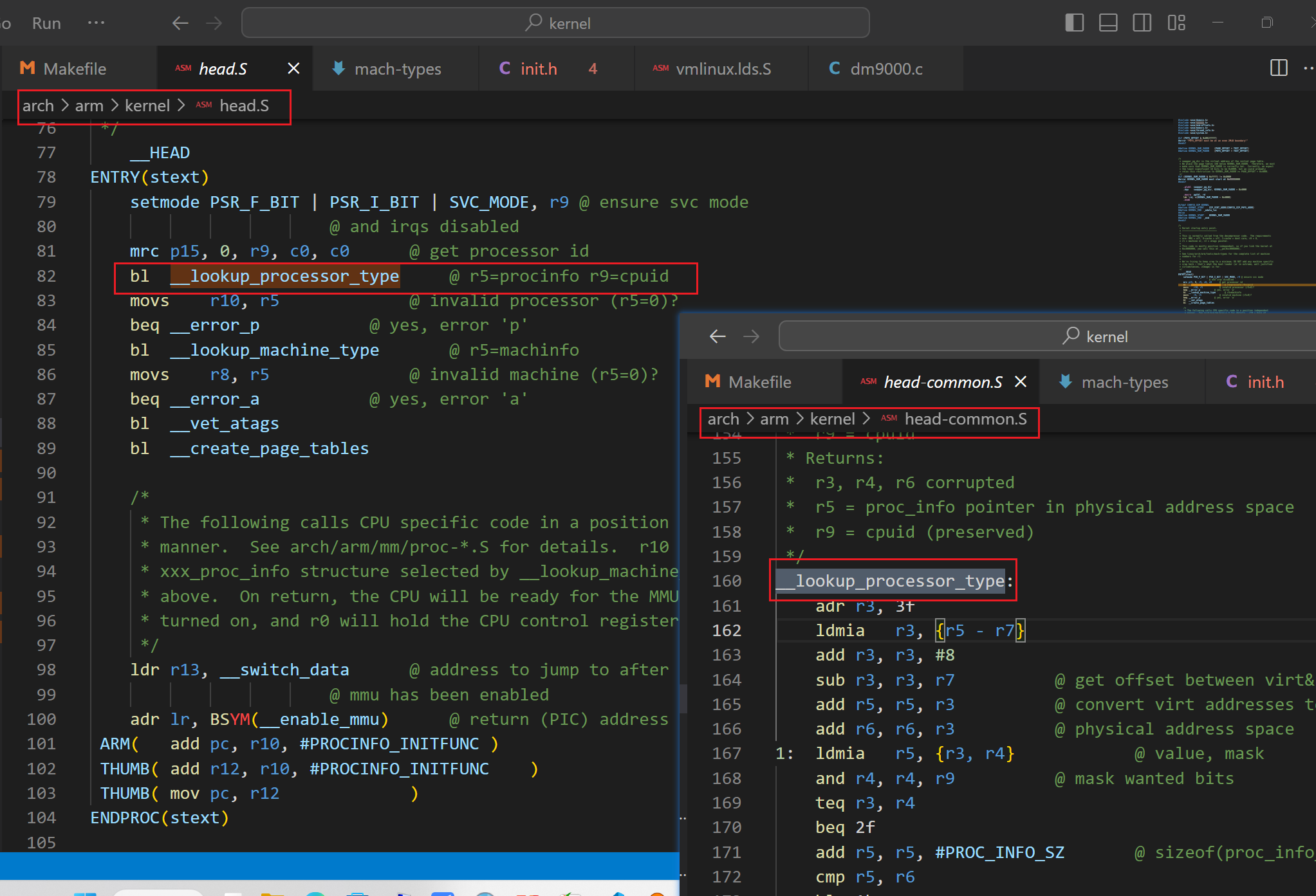Go back with the left arrow in main window
The width and height of the screenshot is (1316, 896).
tap(180, 23)
